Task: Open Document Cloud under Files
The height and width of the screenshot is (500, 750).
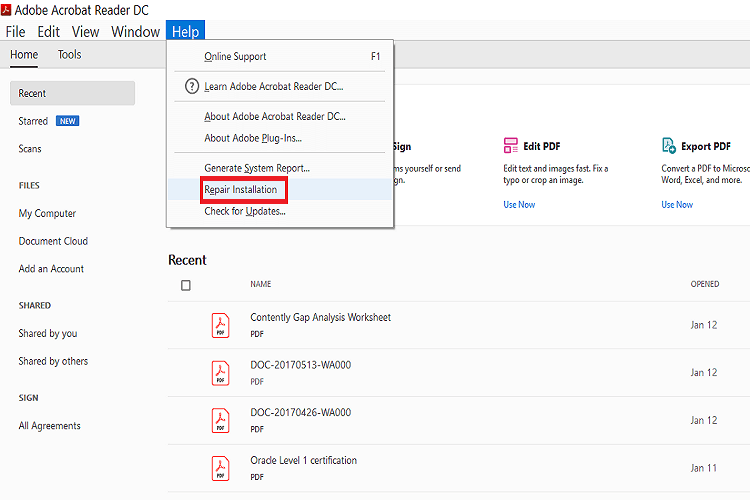Action: coord(53,241)
